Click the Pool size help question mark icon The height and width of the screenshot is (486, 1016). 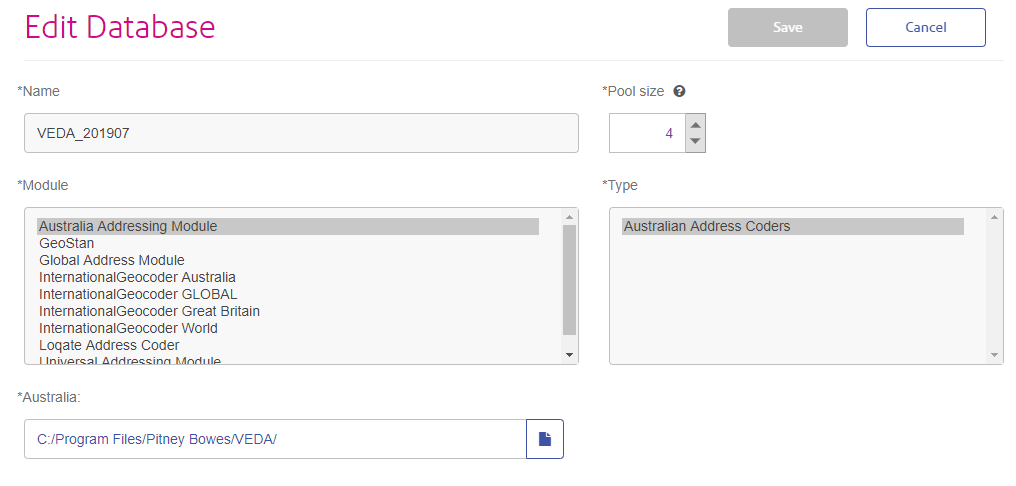tap(679, 91)
